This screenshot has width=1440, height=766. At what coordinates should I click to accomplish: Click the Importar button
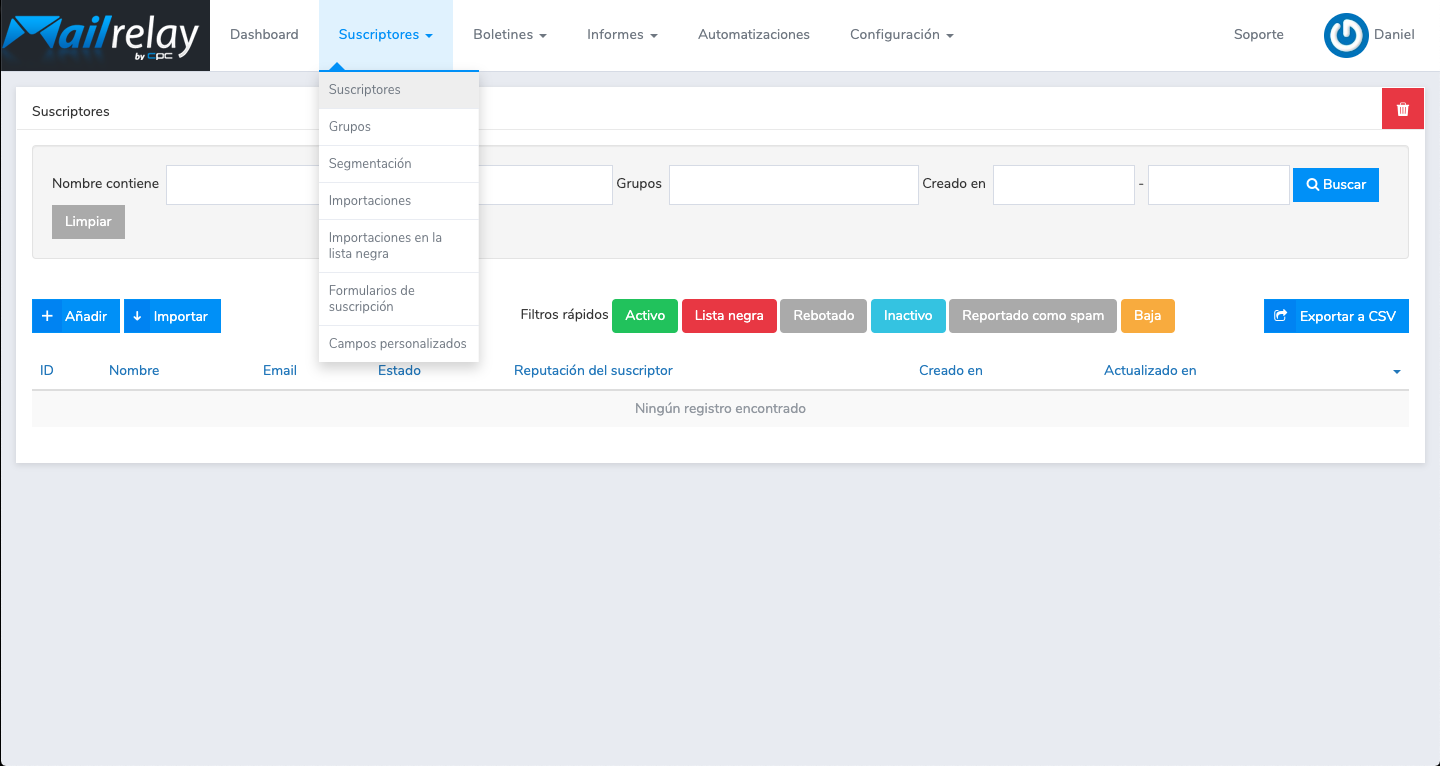172,316
